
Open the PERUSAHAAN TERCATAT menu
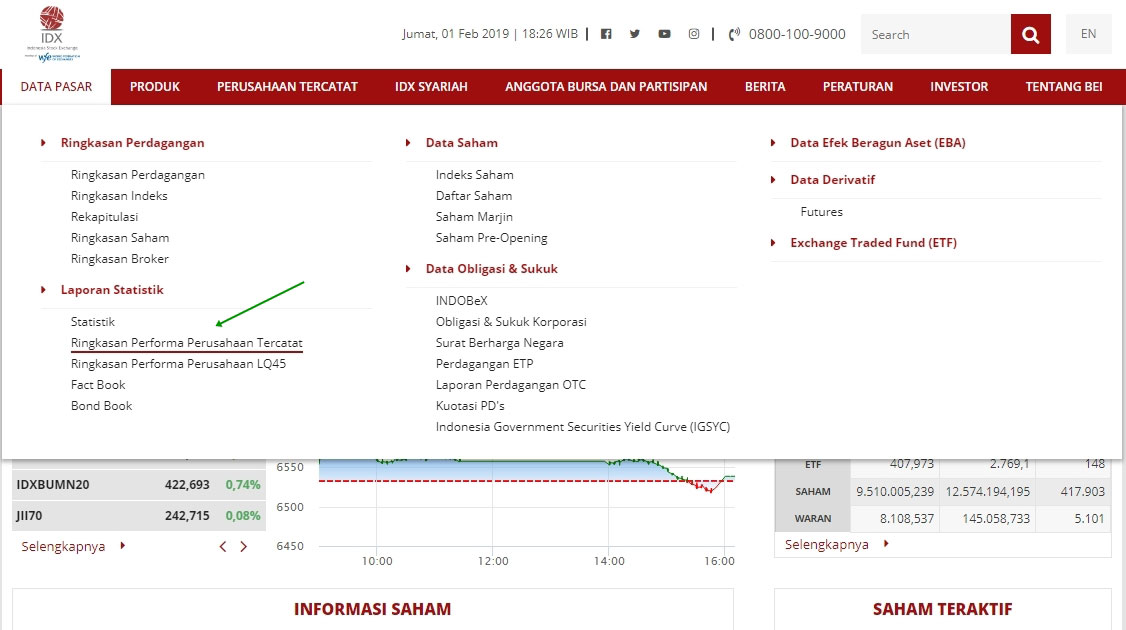287,87
